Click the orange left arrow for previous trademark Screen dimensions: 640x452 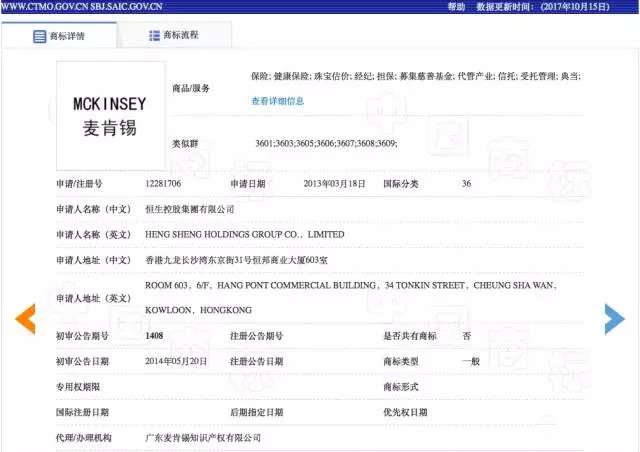pyautogui.click(x=25, y=318)
